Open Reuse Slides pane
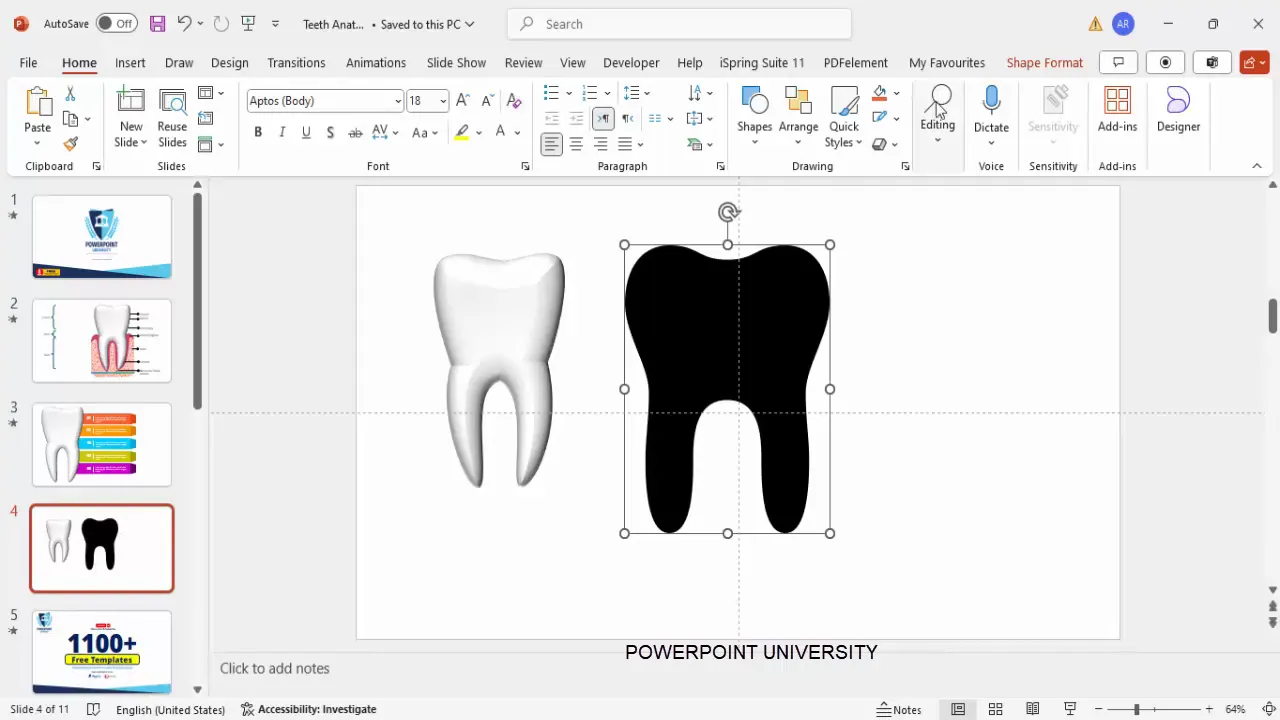This screenshot has height=720, width=1280. pyautogui.click(x=172, y=118)
